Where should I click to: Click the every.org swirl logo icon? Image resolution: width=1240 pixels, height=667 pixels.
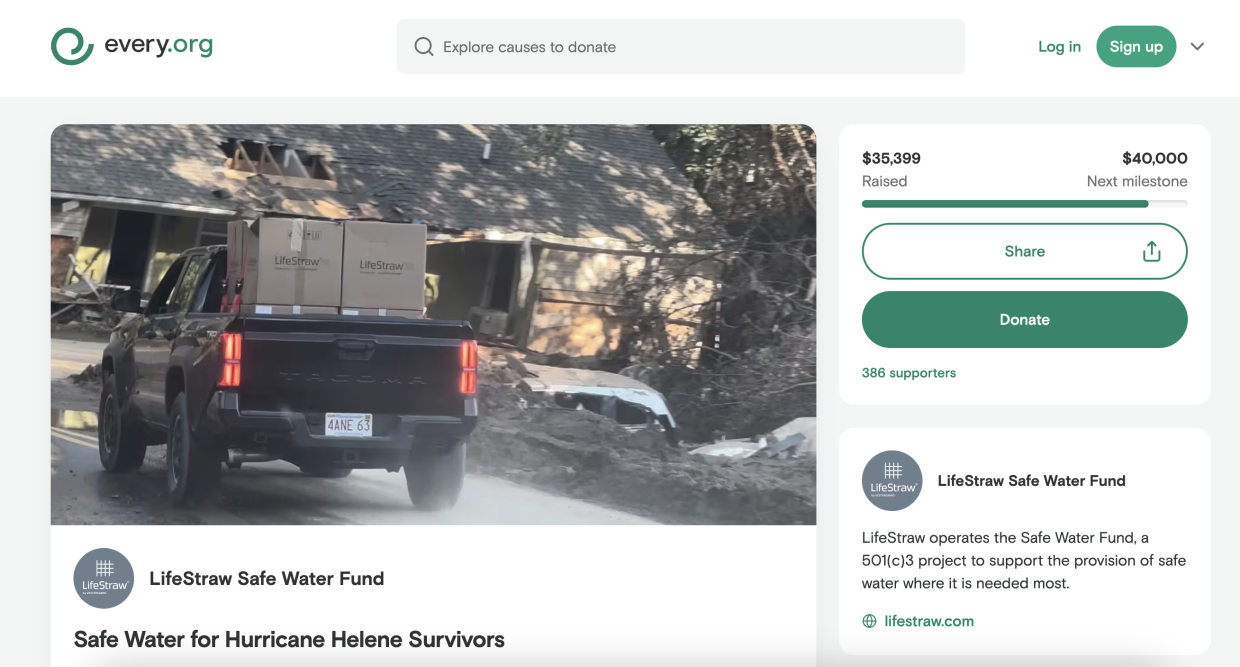[x=72, y=46]
